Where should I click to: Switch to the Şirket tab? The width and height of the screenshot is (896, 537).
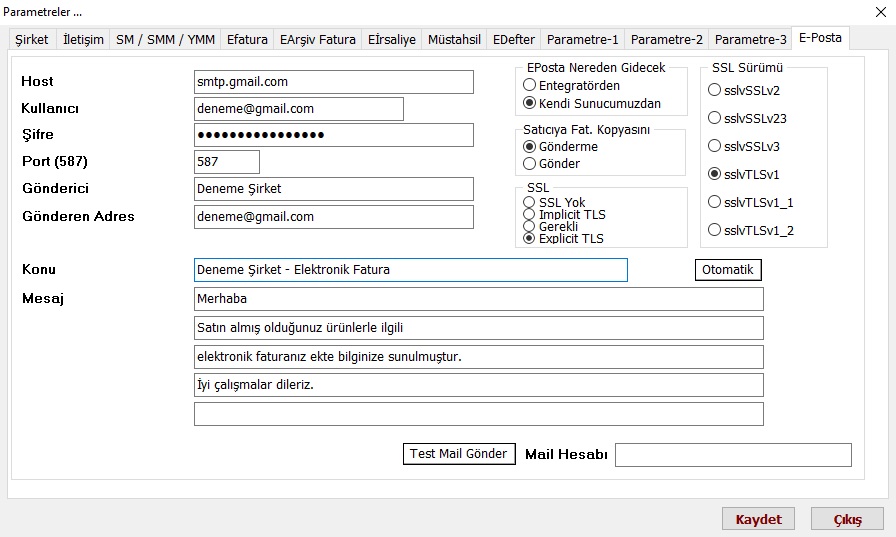[31, 40]
